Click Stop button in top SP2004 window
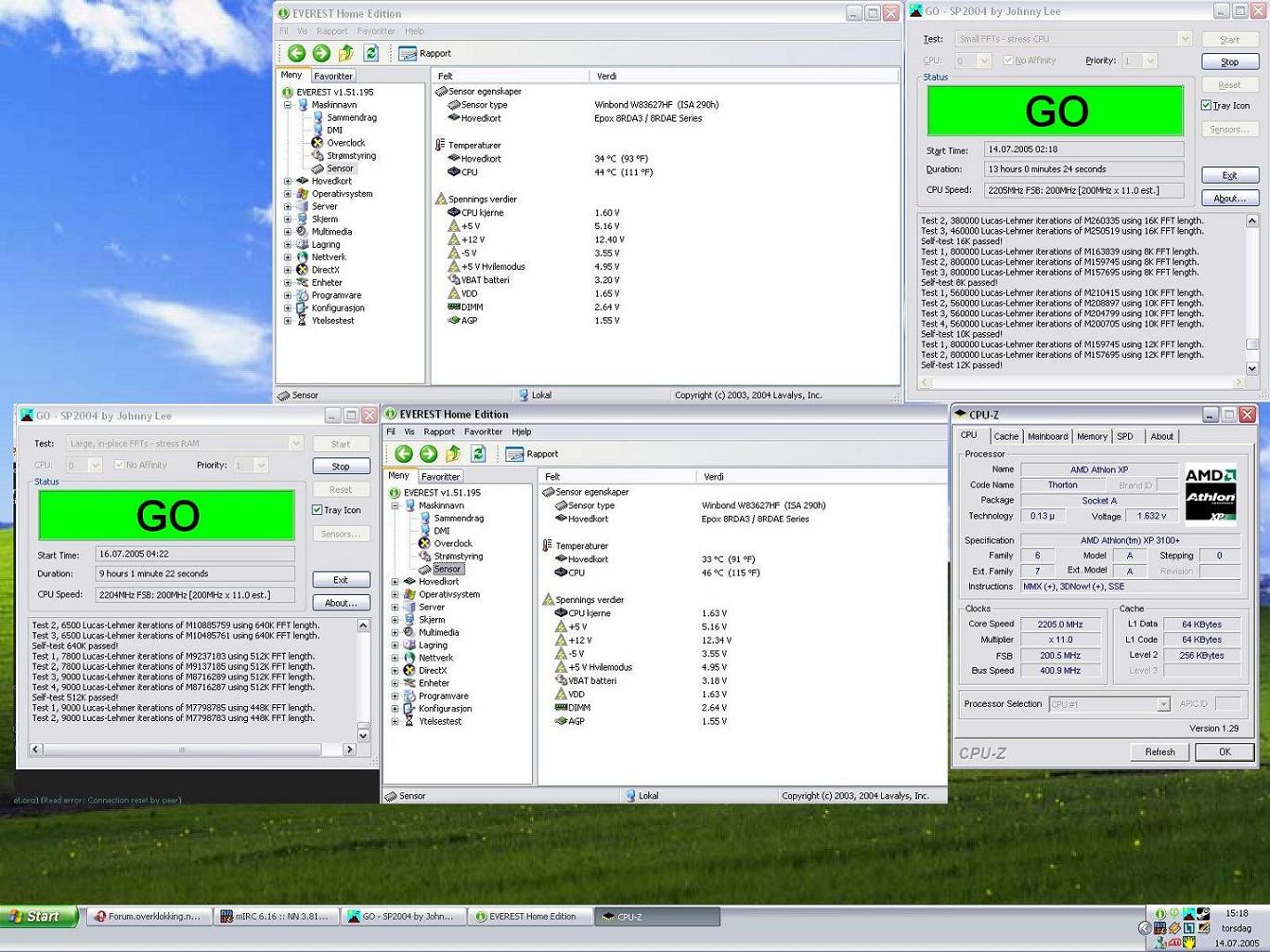This screenshot has height=952, width=1270. tap(1230, 62)
